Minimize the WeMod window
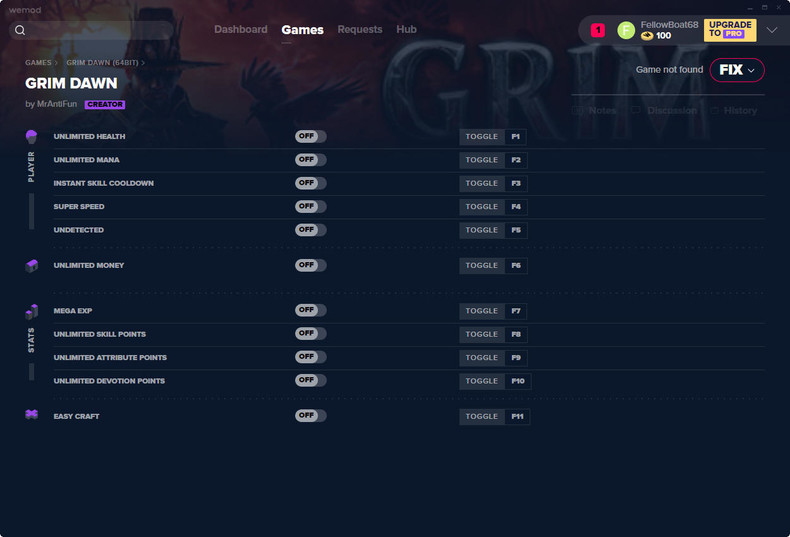The height and width of the screenshot is (537, 790). coord(750,8)
